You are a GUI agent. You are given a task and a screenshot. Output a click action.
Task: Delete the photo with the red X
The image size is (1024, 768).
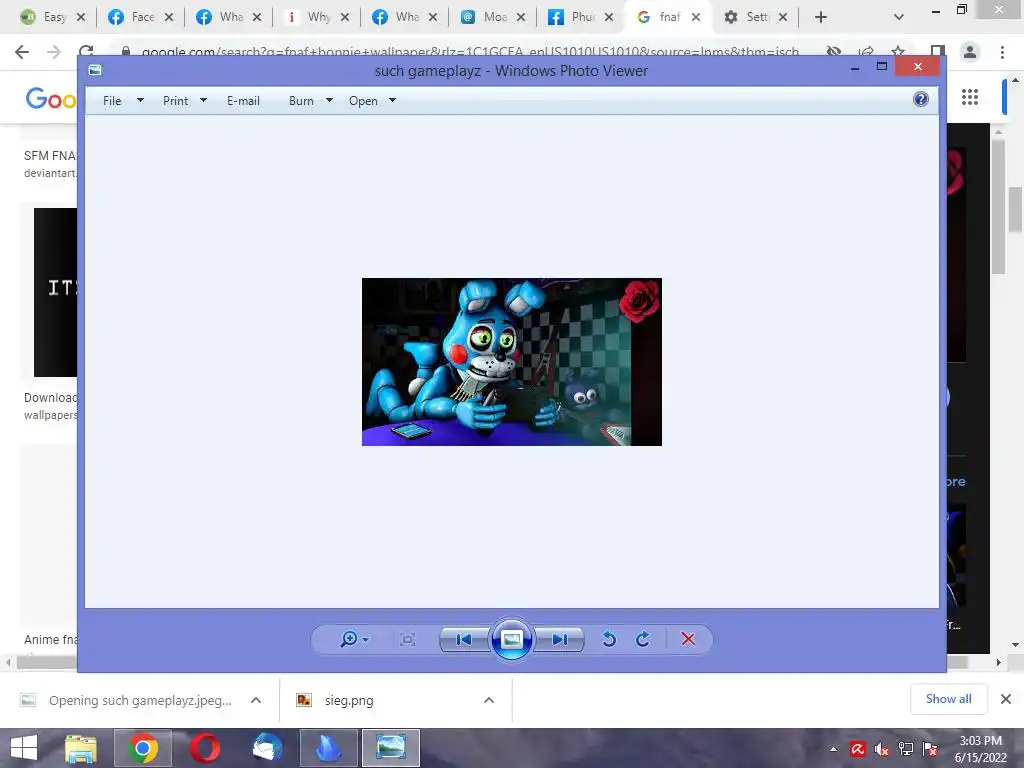point(688,639)
